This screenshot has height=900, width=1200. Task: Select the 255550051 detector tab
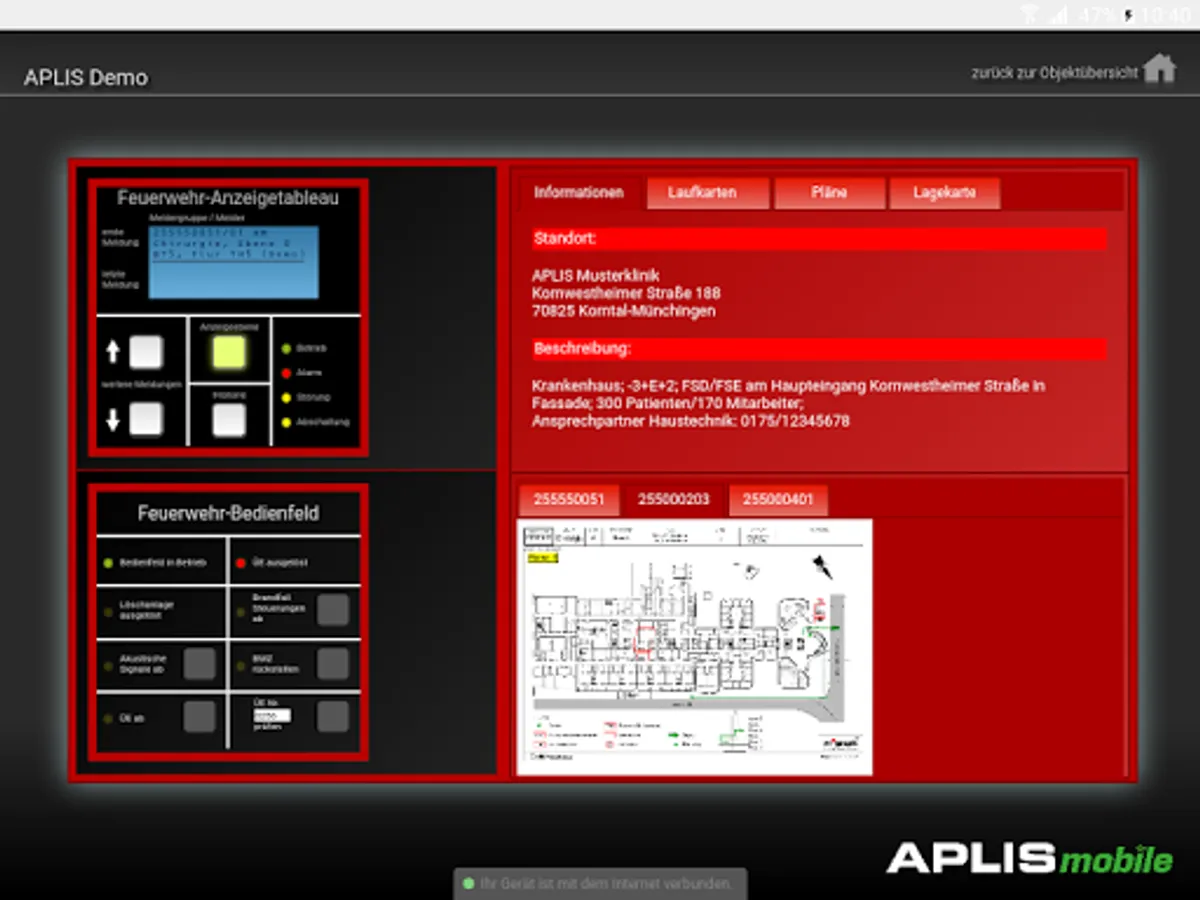tap(568, 499)
